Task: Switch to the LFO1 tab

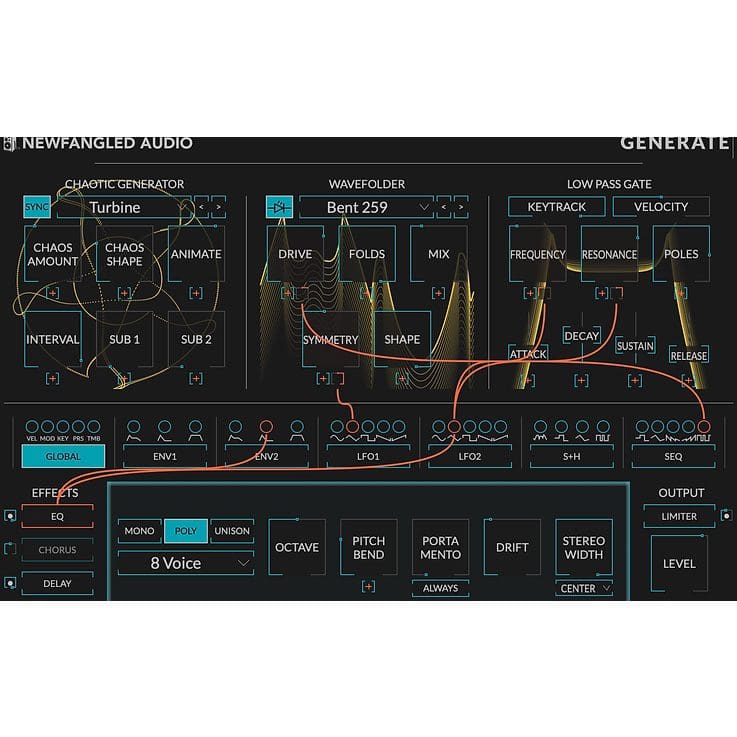Action: pos(368,456)
